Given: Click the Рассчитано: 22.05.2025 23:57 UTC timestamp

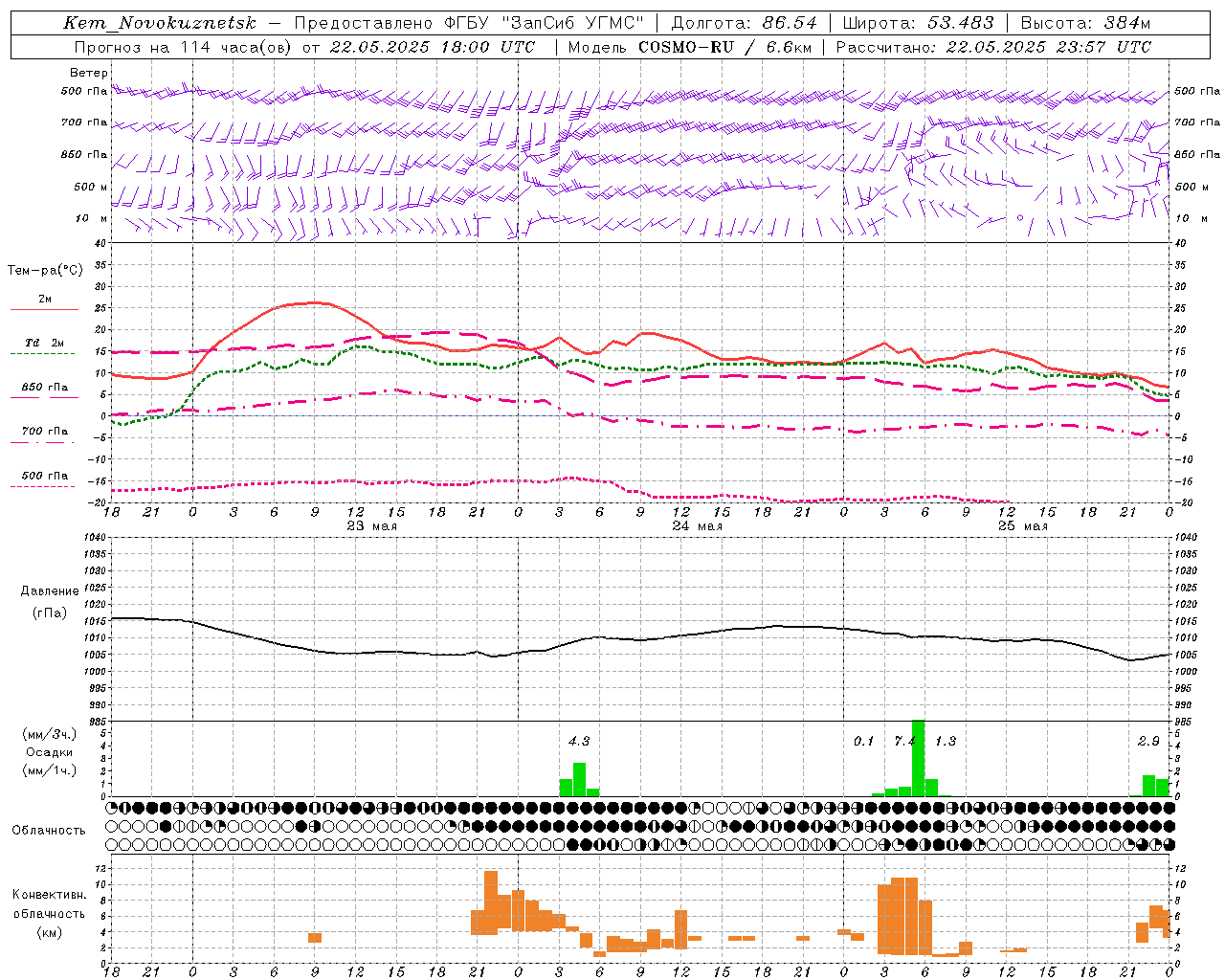Looking at the screenshot, I should 993,47.
